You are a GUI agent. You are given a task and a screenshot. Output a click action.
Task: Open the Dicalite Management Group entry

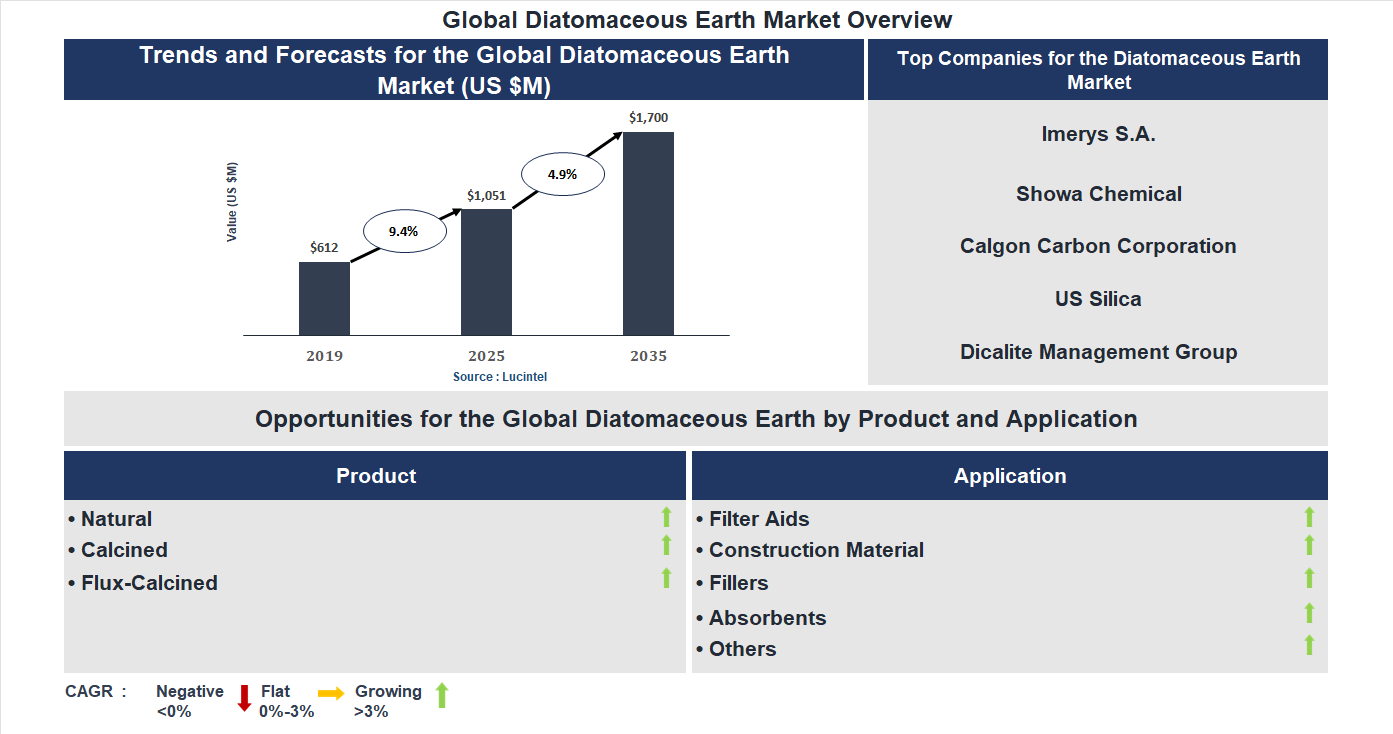pos(1098,352)
